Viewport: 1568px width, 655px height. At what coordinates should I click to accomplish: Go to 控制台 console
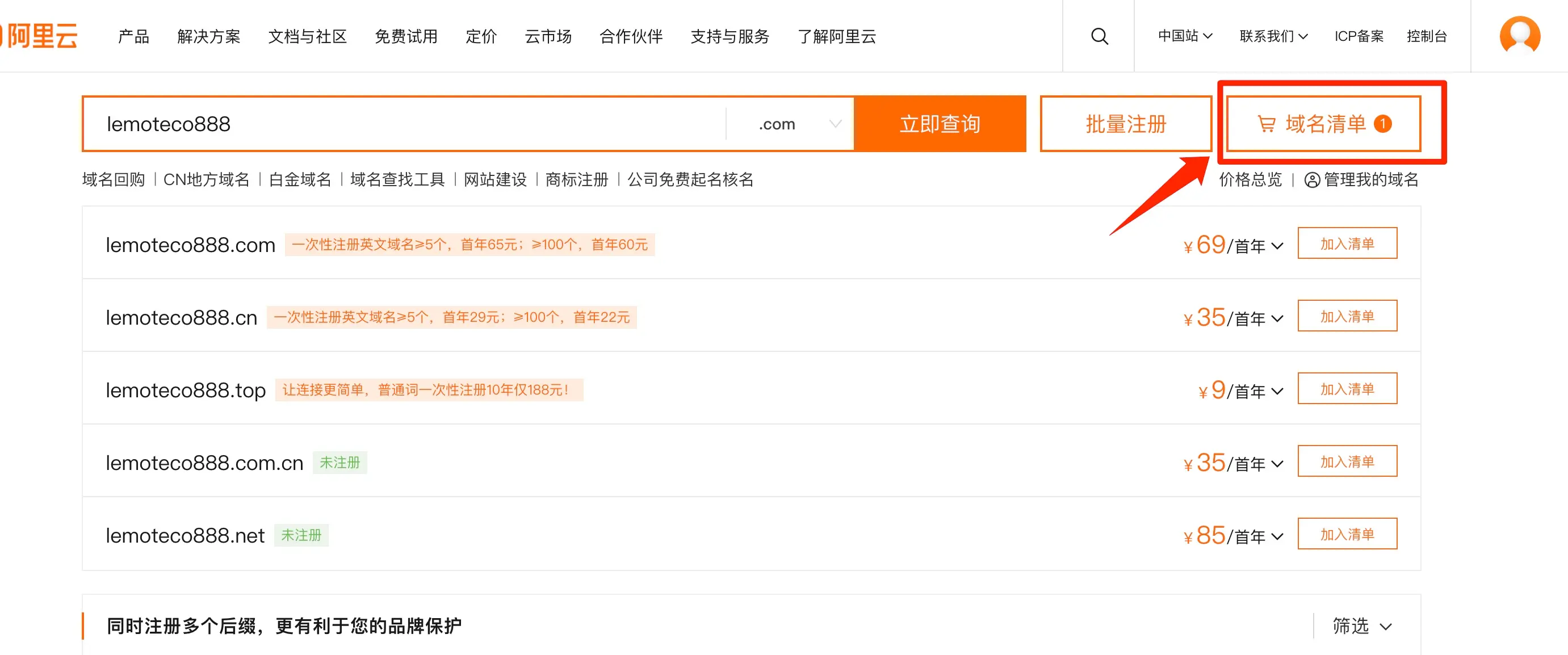coord(1426,36)
